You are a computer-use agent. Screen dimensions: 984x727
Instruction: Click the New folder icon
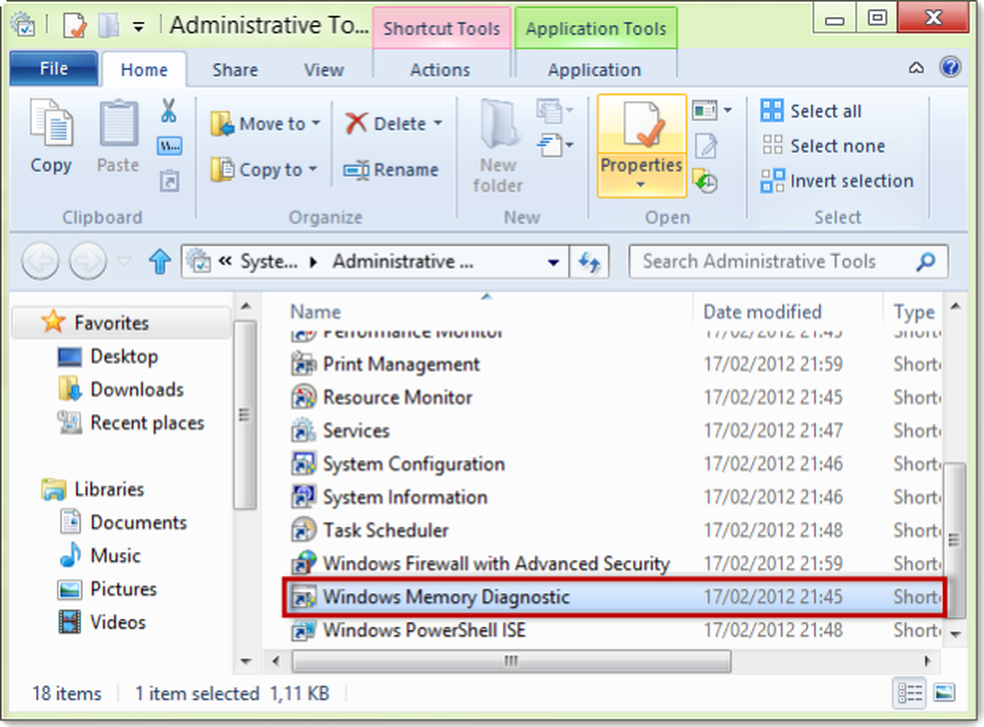click(498, 124)
